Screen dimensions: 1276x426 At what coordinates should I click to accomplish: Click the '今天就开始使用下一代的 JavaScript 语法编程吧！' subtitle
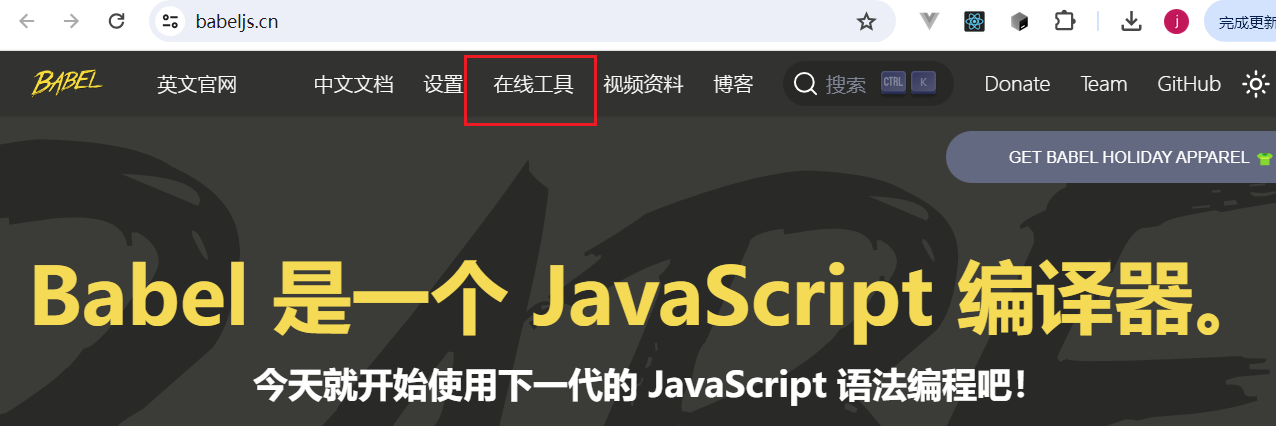click(640, 384)
